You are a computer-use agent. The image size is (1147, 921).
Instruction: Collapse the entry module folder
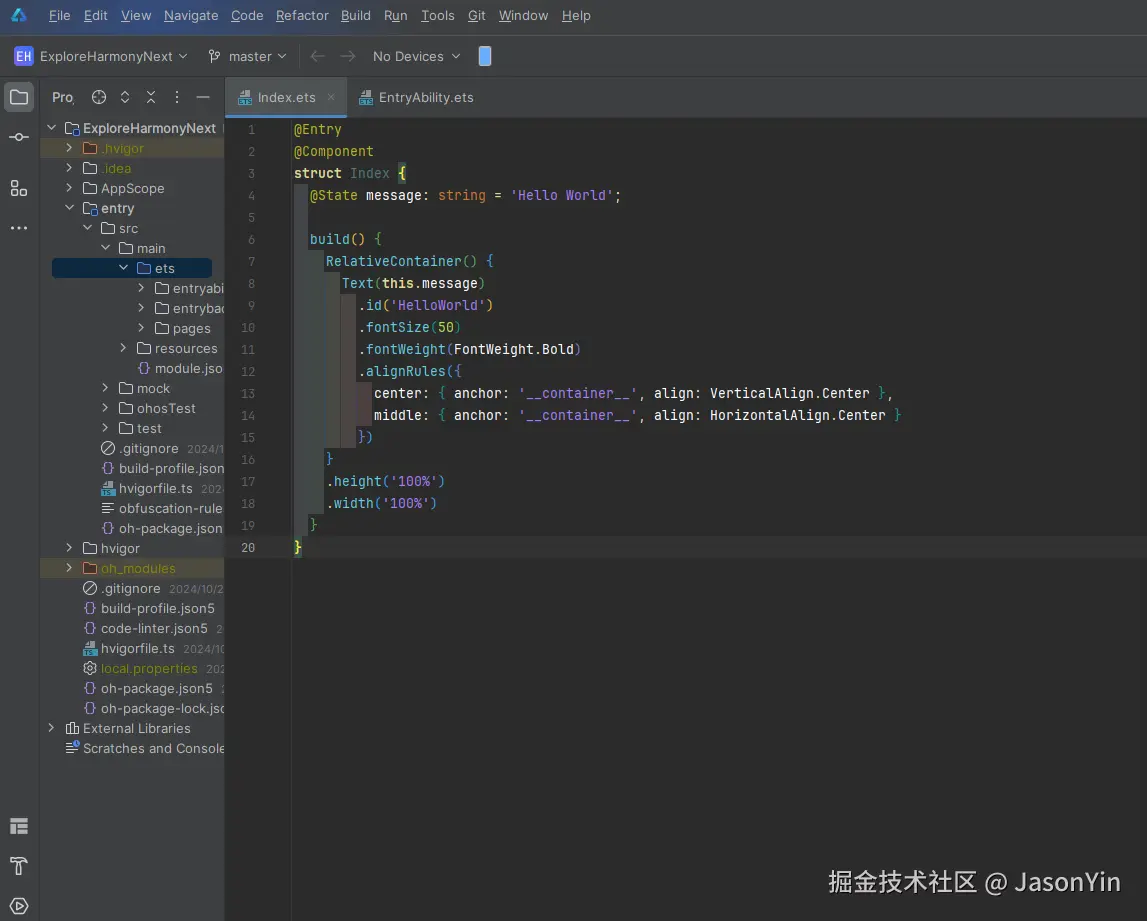click(x=69, y=208)
